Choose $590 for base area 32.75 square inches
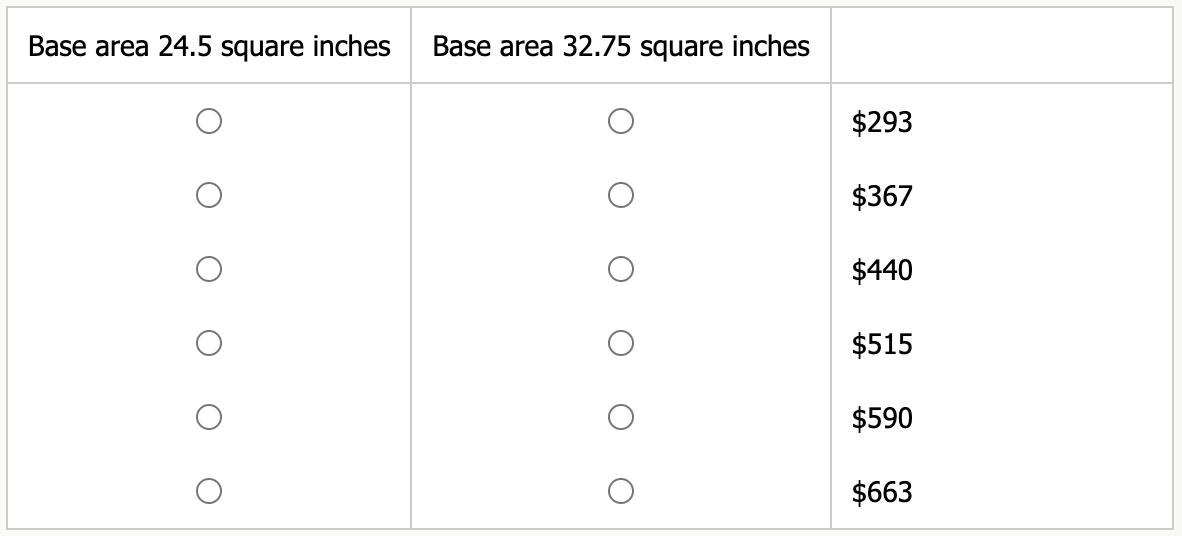The image size is (1182, 536). [620, 417]
